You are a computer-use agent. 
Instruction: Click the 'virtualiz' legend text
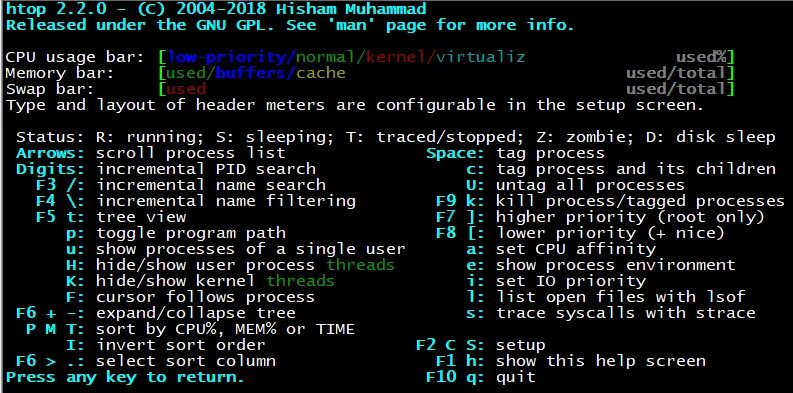click(x=480, y=57)
